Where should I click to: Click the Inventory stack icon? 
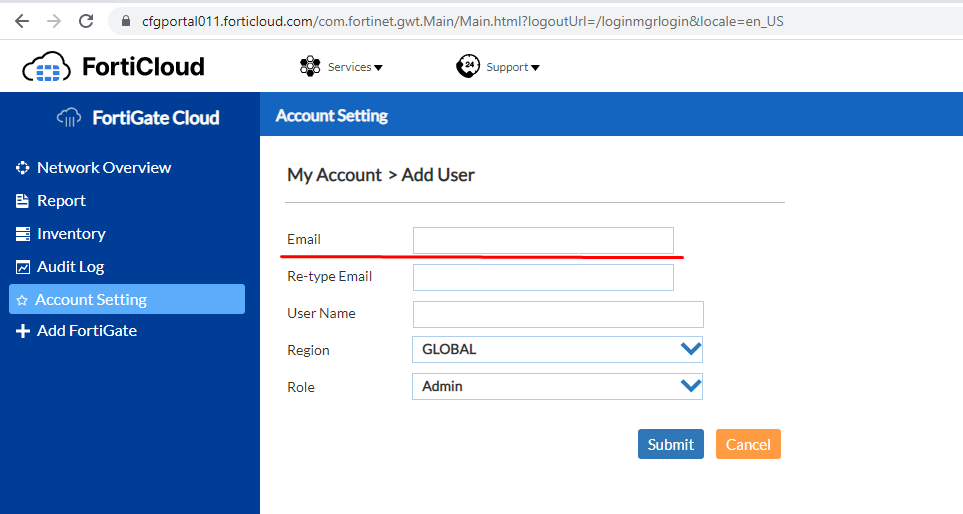[23, 234]
